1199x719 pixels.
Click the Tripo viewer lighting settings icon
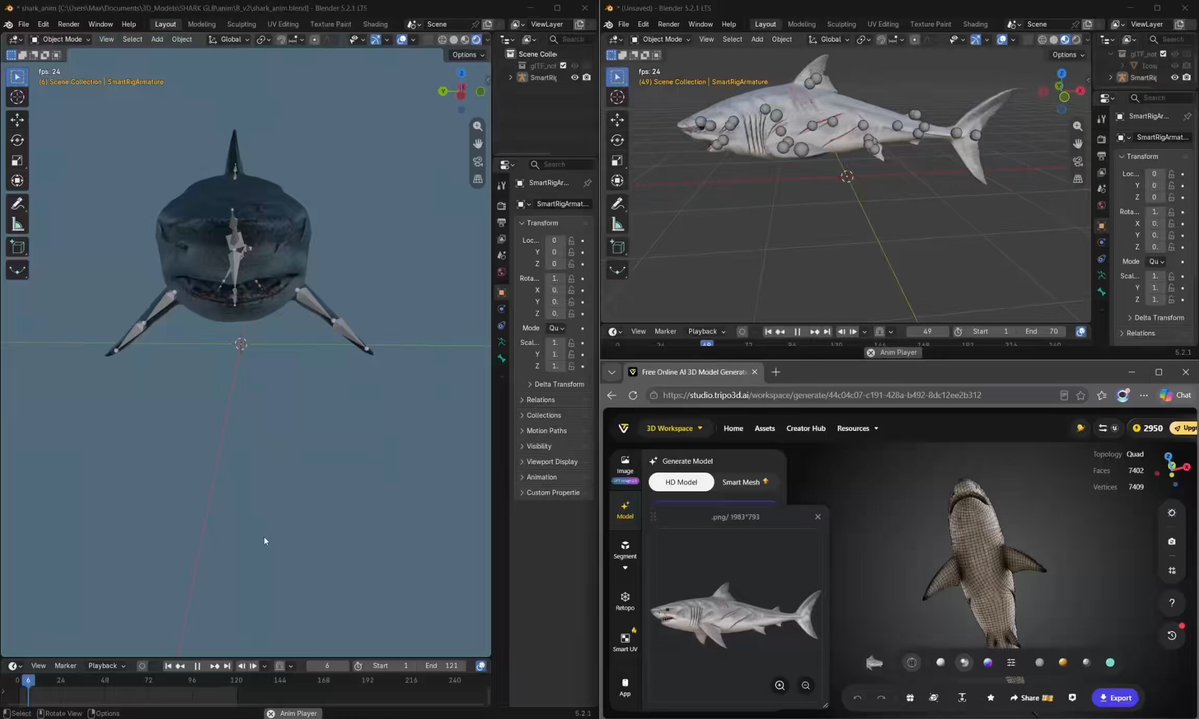pyautogui.click(x=1171, y=512)
